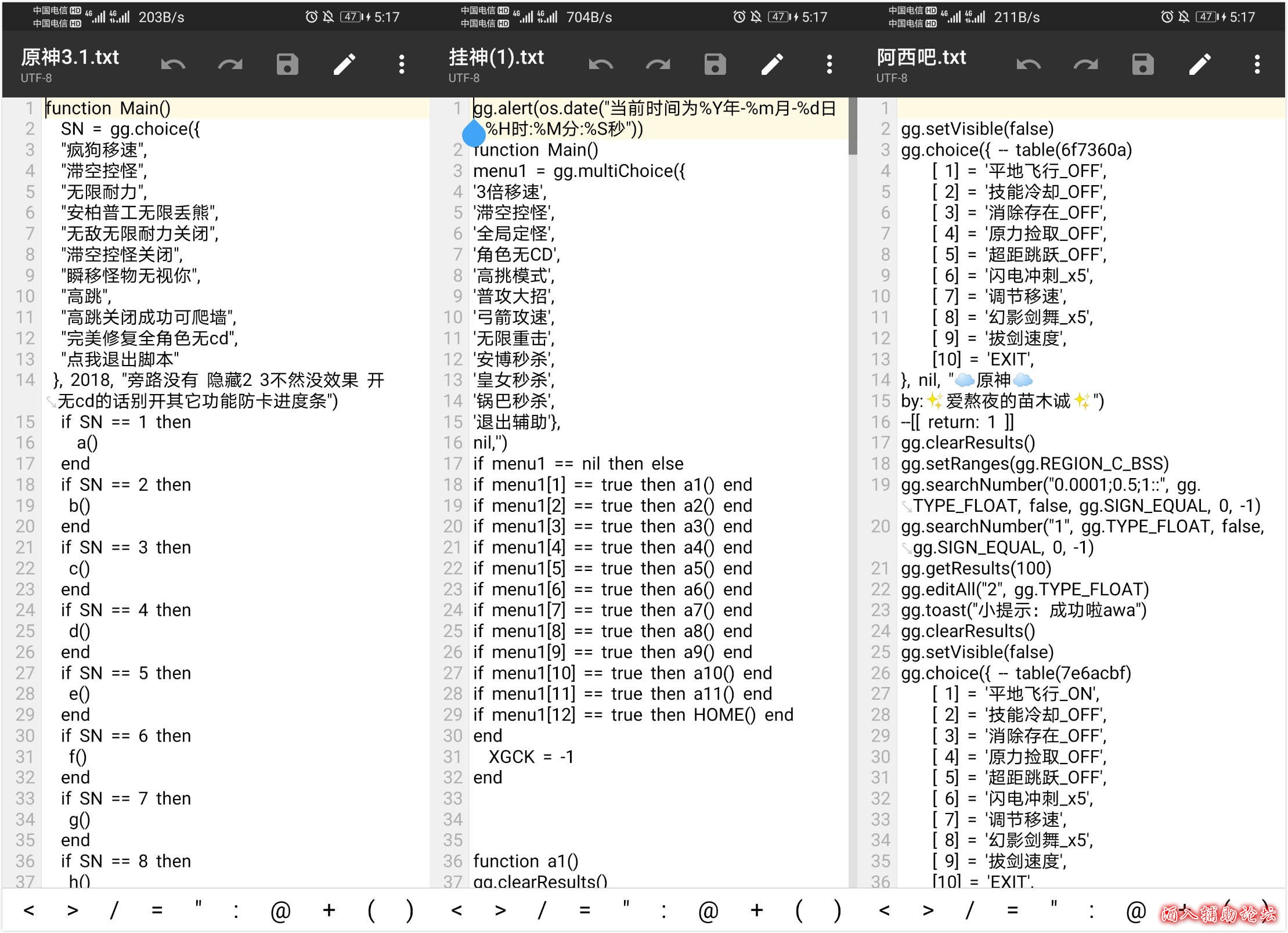The width and height of the screenshot is (1288, 933).
Task: Insert '<' from the 阿西吧.txt symbol bar
Action: pos(884,910)
